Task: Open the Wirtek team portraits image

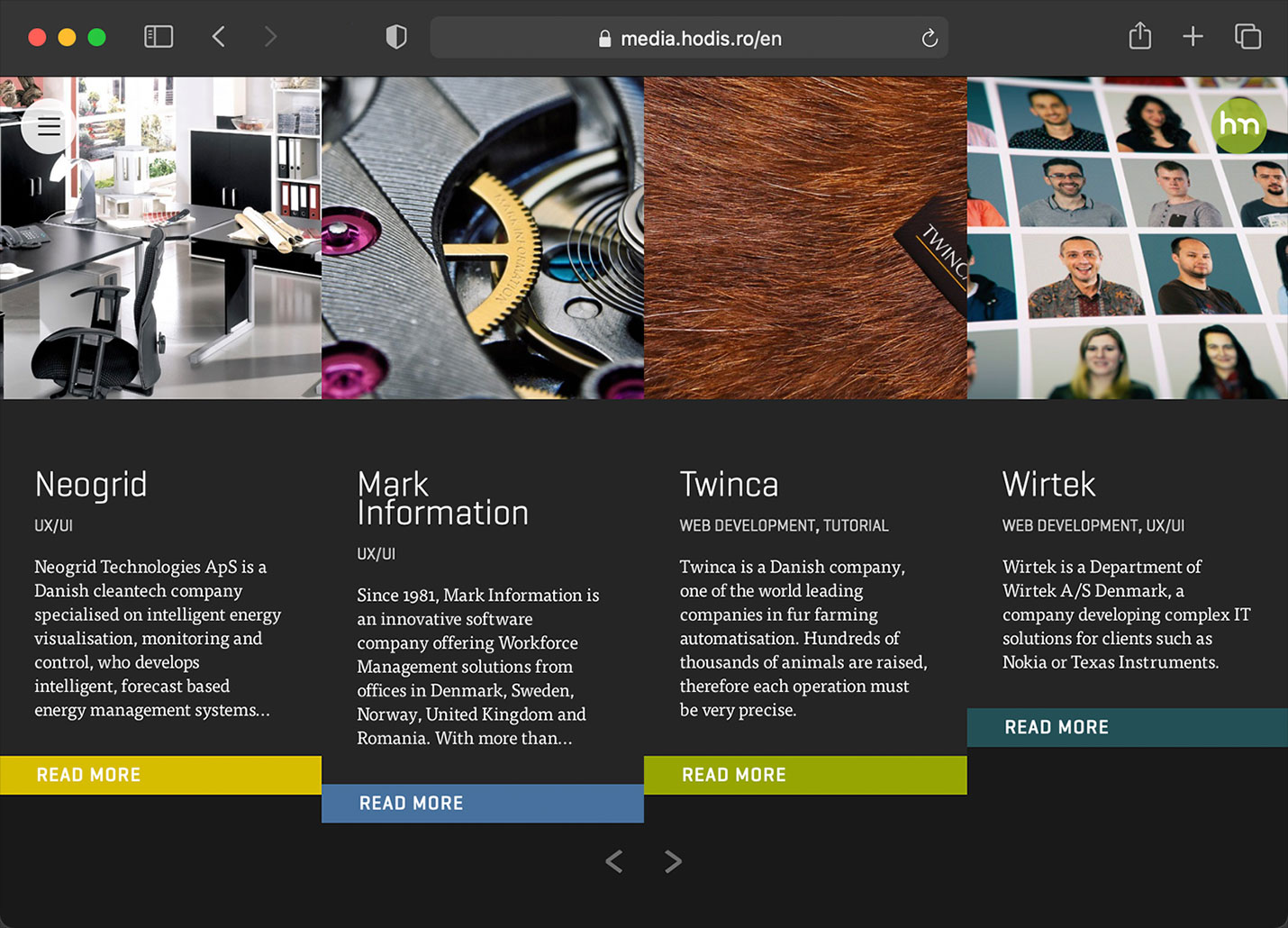Action: pyautogui.click(x=1128, y=238)
